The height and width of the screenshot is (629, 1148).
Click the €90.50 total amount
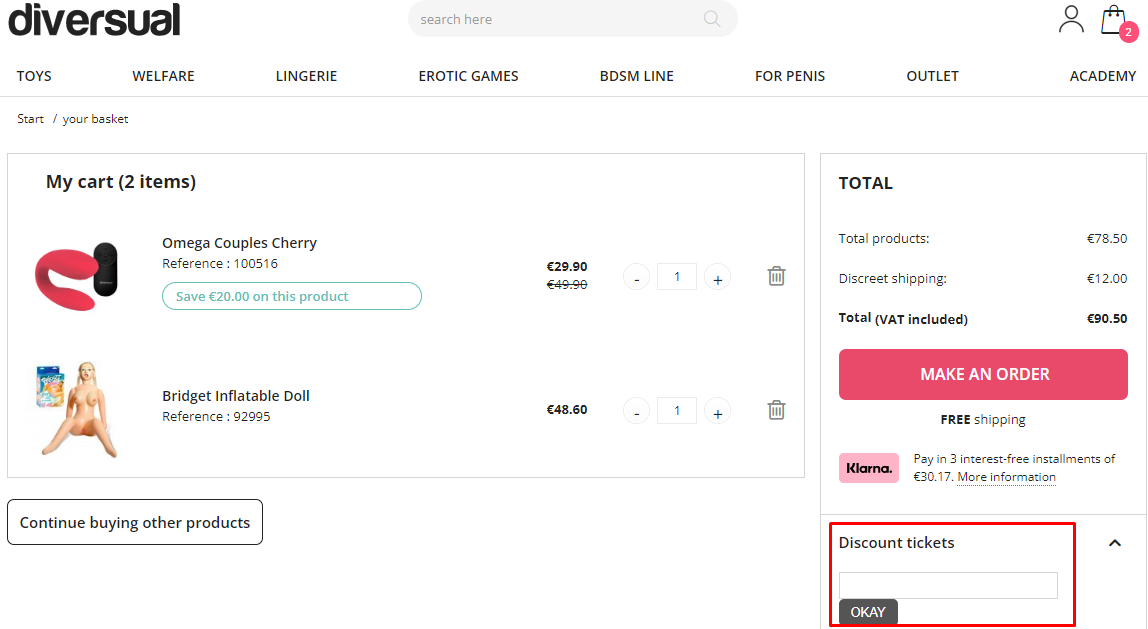[x=1107, y=318]
